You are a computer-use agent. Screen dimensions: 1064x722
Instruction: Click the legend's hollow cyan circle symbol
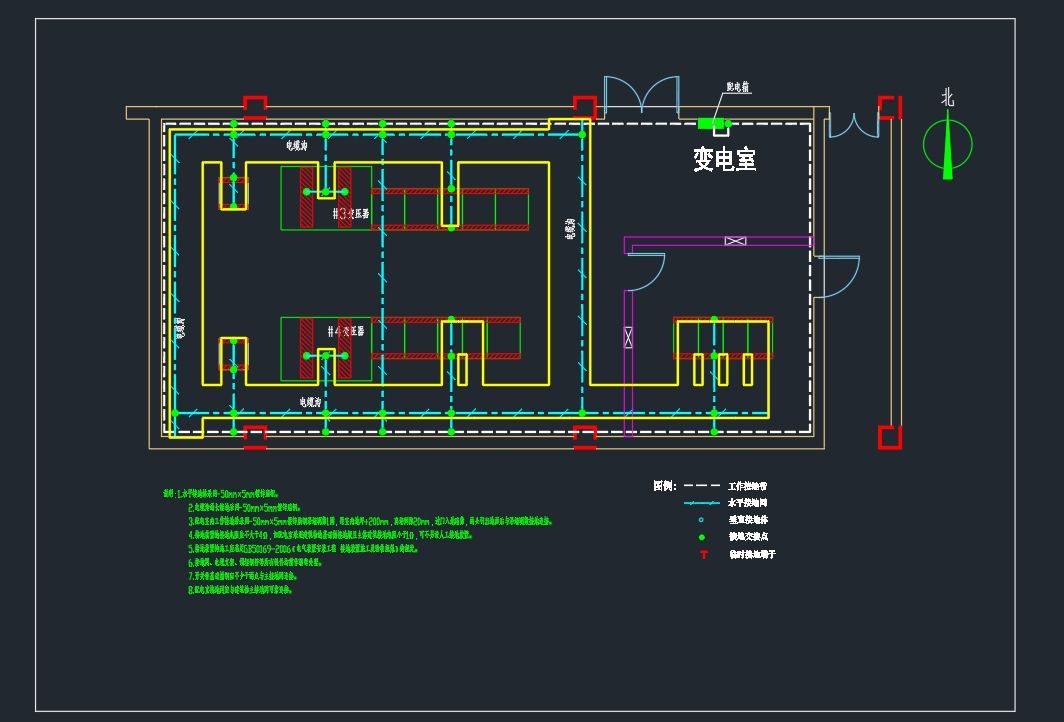pyautogui.click(x=702, y=520)
